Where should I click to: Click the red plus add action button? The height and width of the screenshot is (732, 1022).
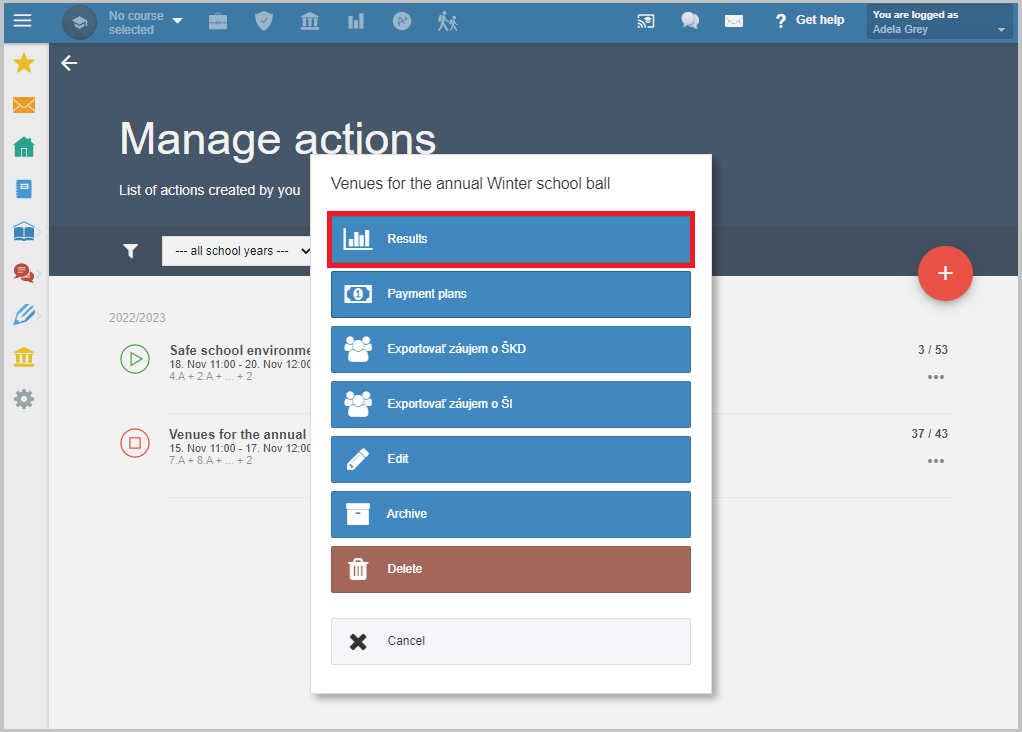coord(945,273)
